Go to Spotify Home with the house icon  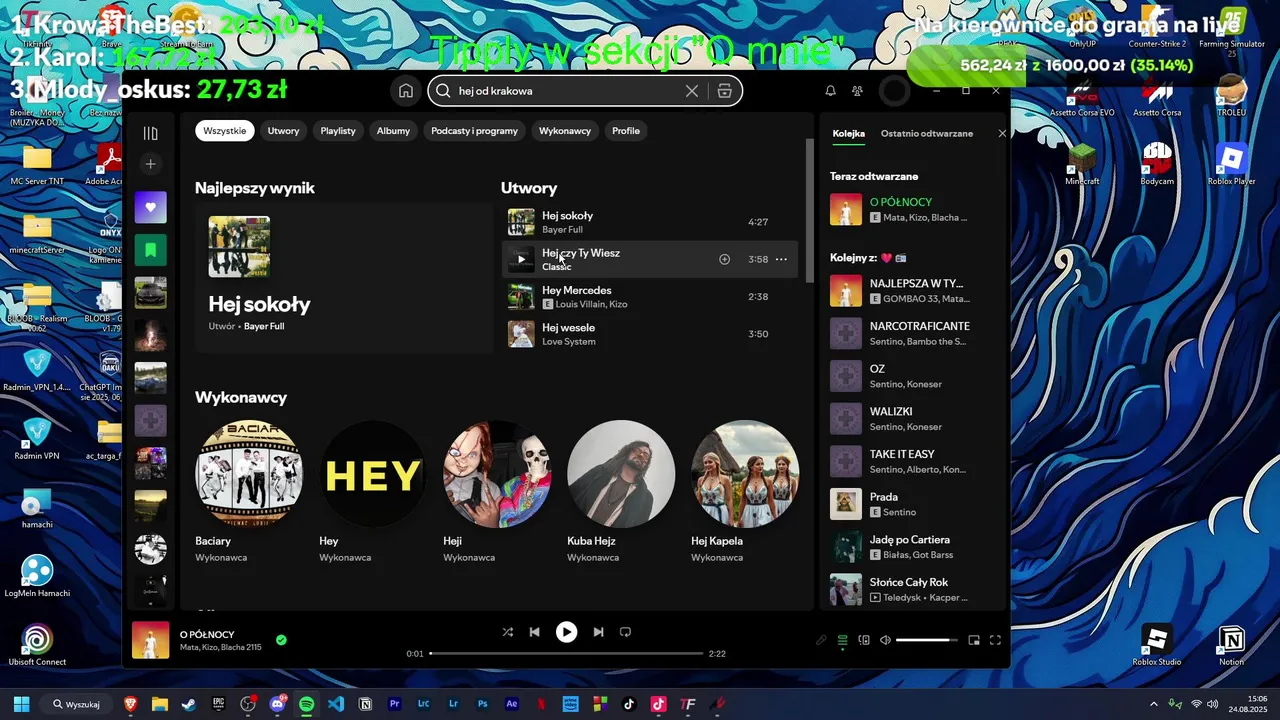point(406,91)
